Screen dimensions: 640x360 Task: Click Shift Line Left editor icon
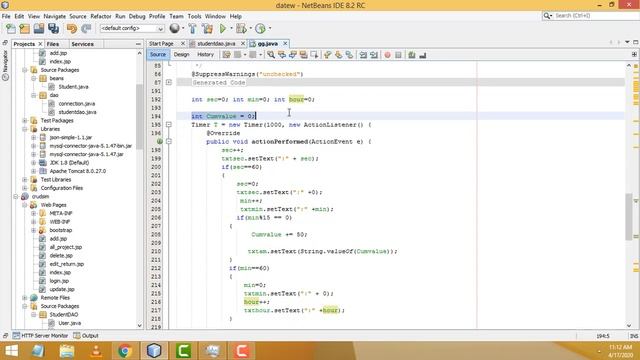(x=363, y=55)
